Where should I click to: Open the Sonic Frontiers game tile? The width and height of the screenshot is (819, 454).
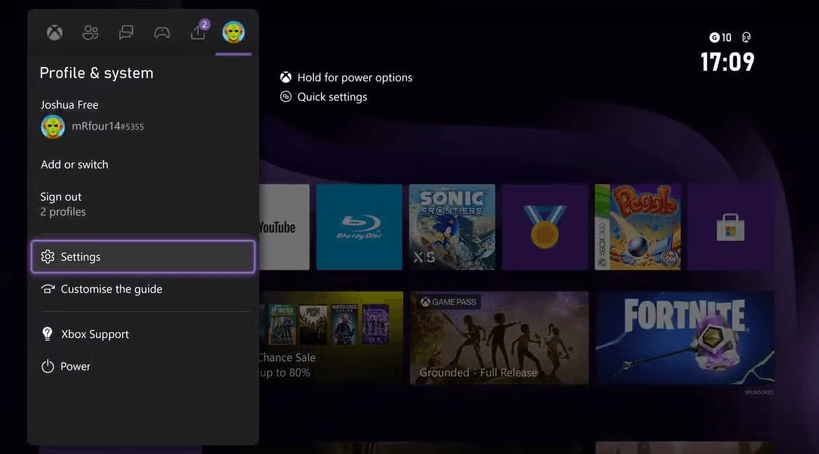point(451,227)
